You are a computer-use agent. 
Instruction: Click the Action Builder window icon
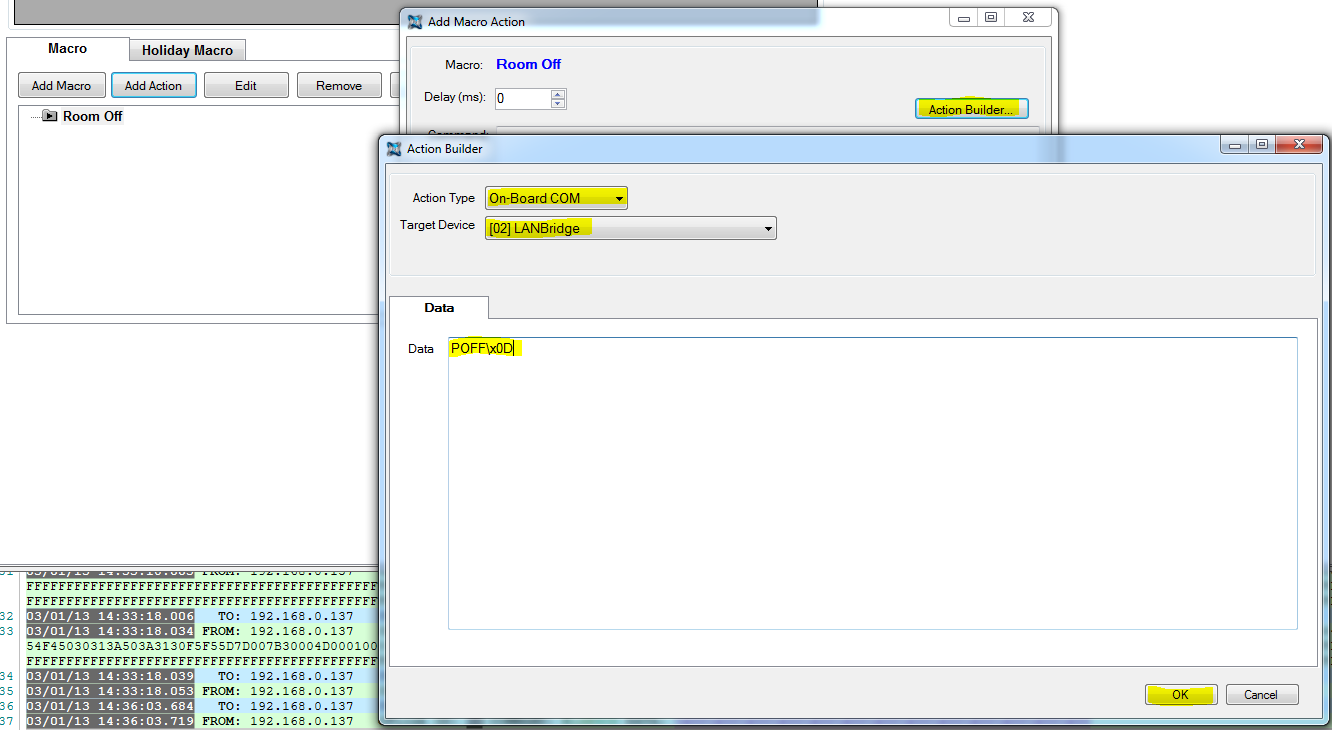[x=394, y=147]
